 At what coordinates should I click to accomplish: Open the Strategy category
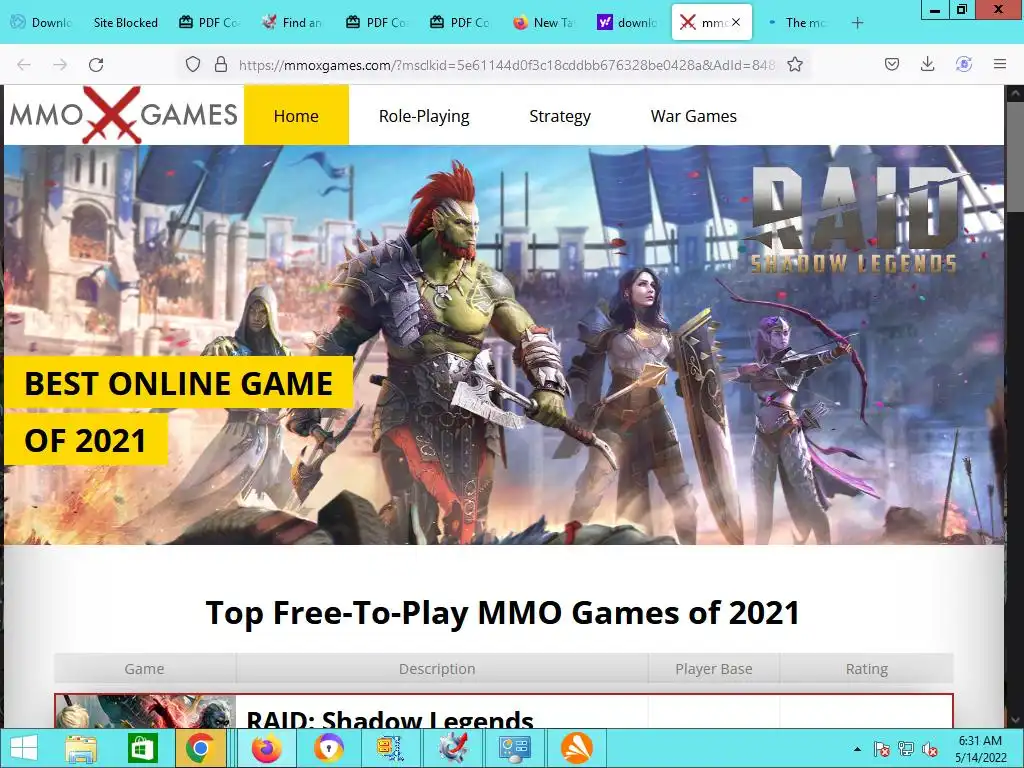pyautogui.click(x=560, y=116)
